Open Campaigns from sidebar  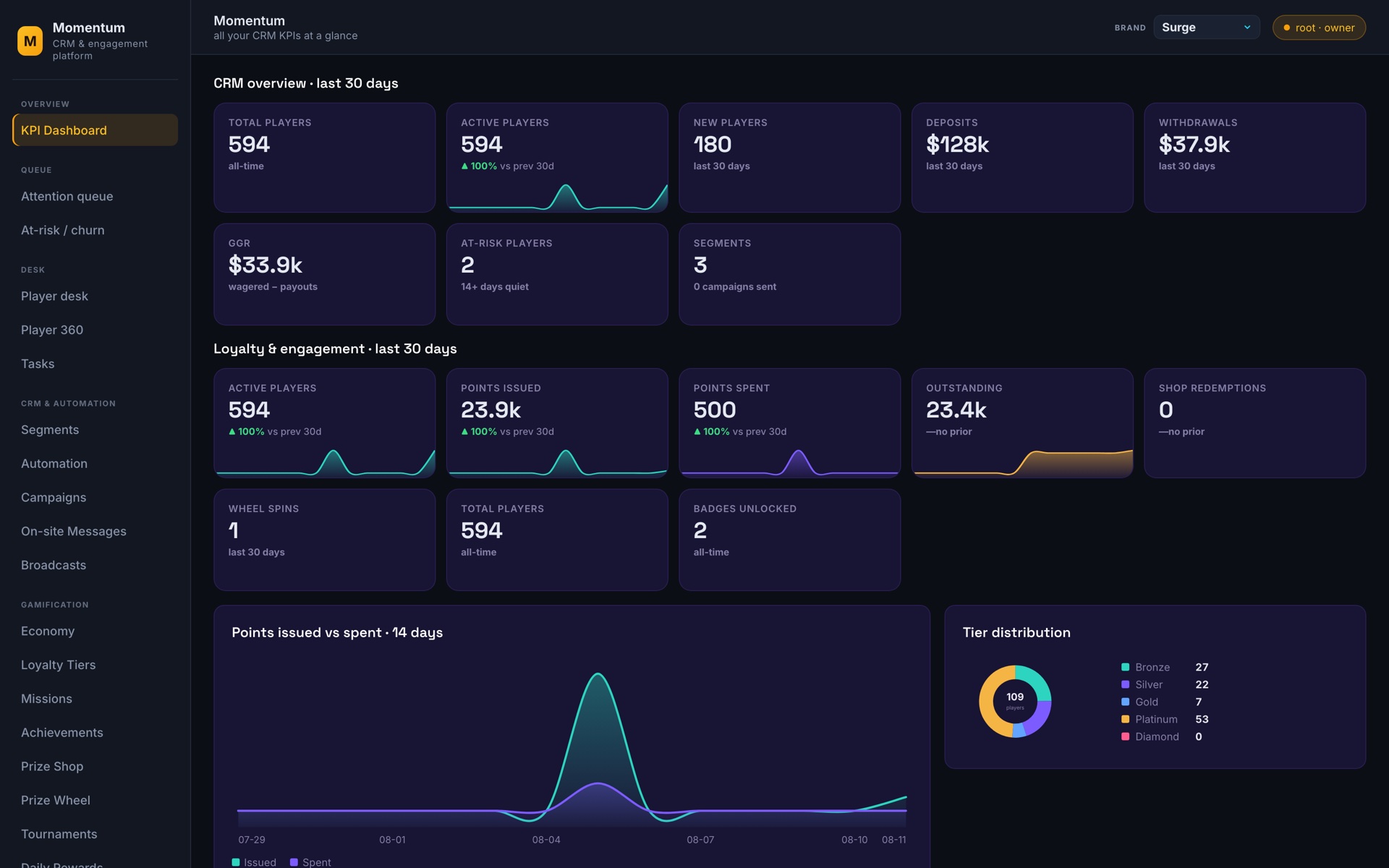pyautogui.click(x=95, y=498)
